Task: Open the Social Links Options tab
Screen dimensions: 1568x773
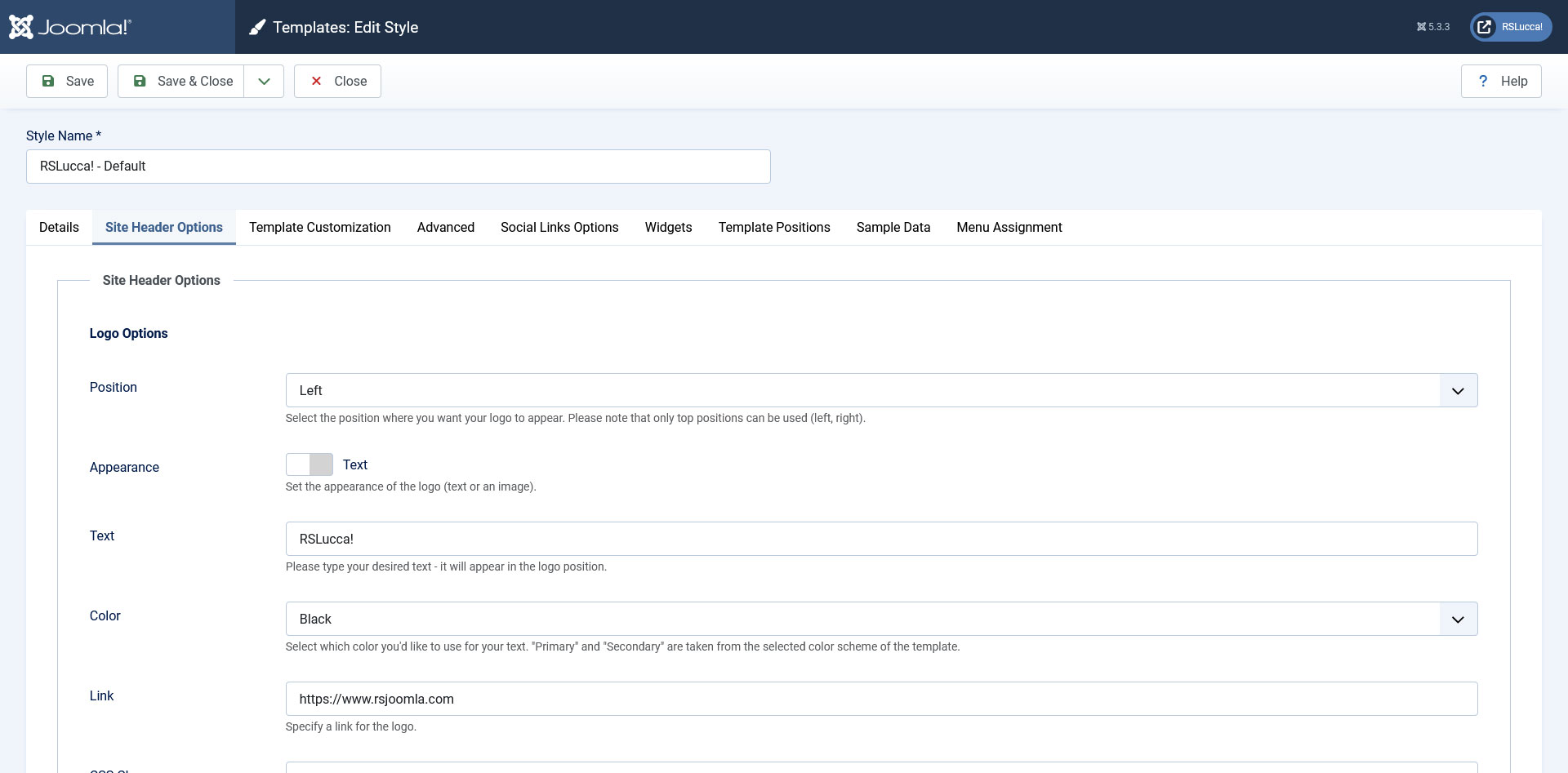Action: click(x=559, y=227)
